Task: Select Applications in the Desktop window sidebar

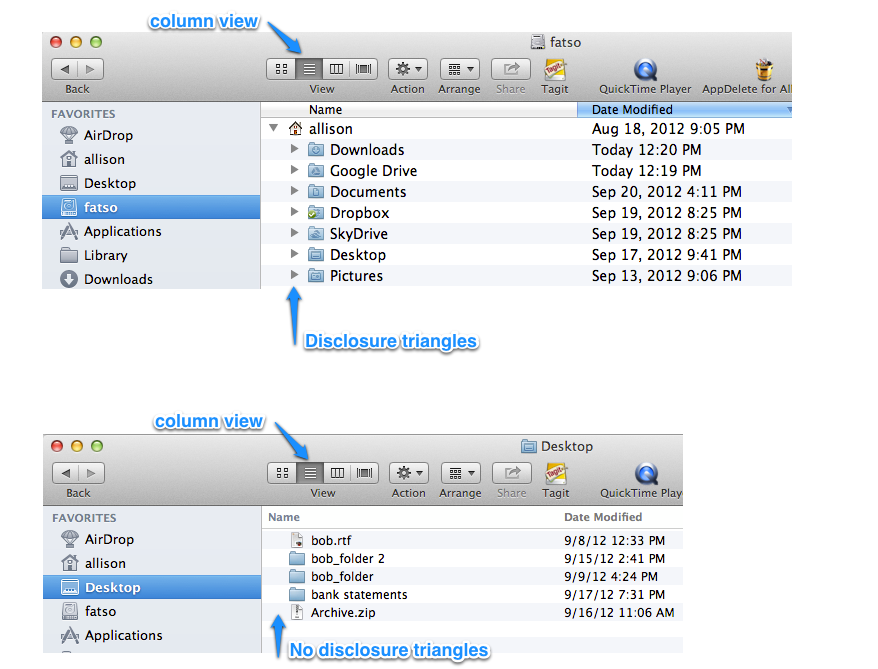Action: click(x=122, y=635)
